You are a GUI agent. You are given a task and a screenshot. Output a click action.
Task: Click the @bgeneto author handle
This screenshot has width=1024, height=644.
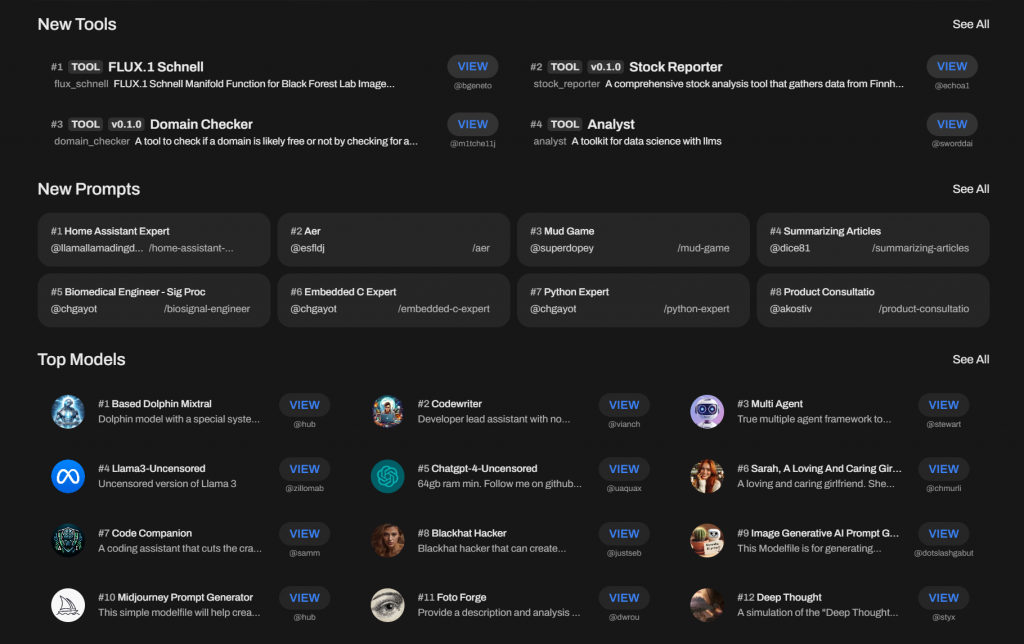tap(473, 86)
